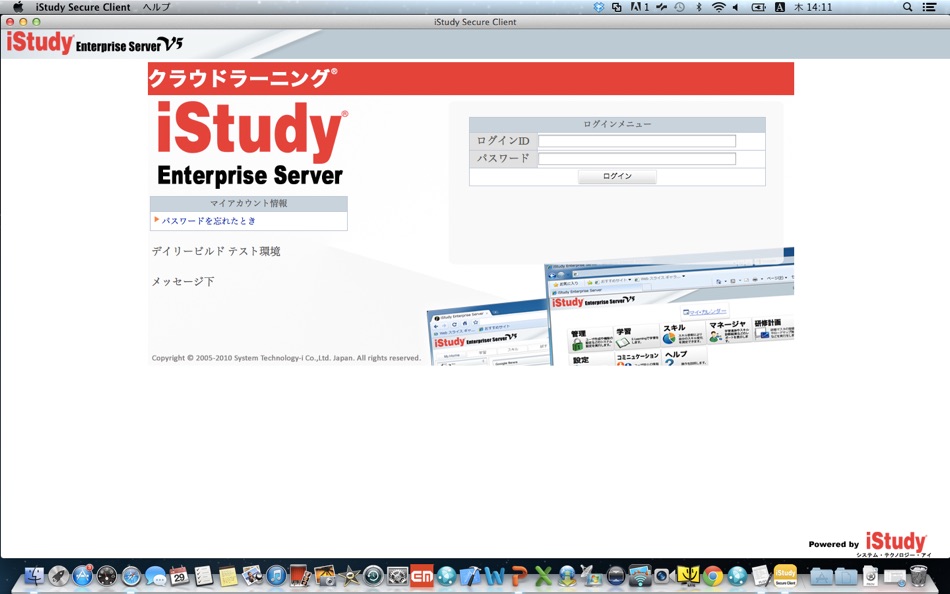Click the red EM Dock icon
Image resolution: width=950 pixels, height=594 pixels.
[x=422, y=576]
